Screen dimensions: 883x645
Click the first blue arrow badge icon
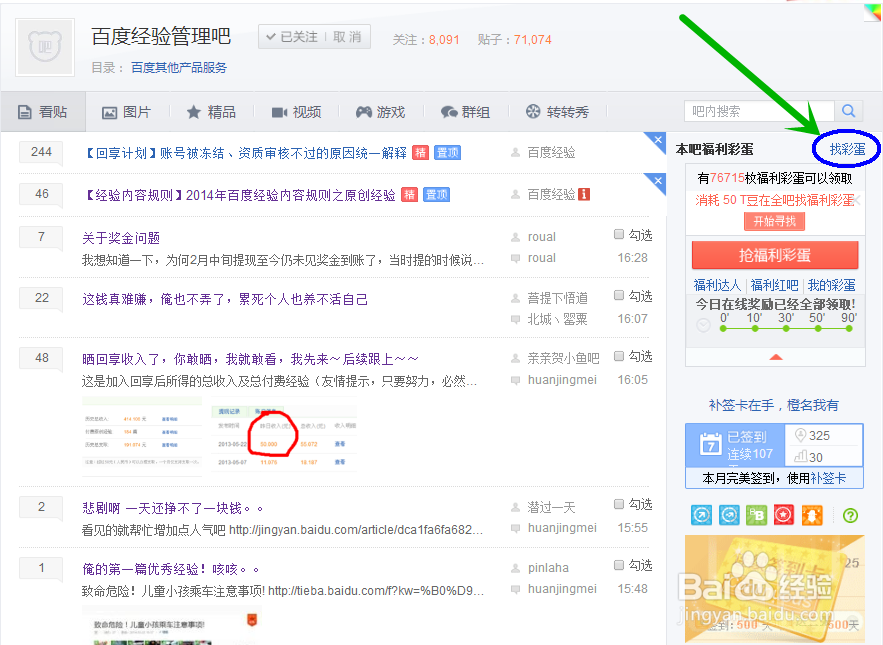tap(702, 515)
